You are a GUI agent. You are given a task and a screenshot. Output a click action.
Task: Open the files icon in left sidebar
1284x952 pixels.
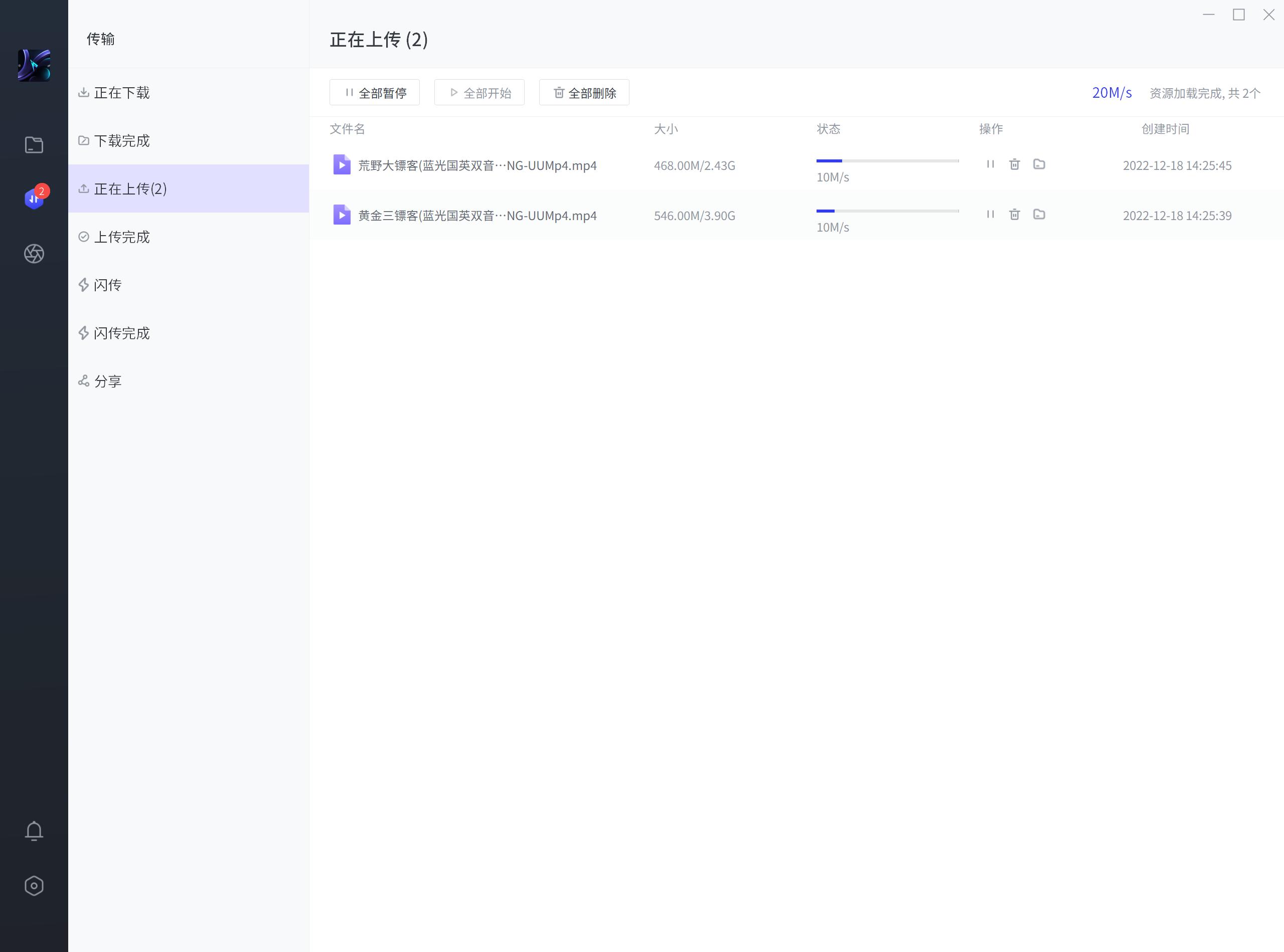[34, 145]
